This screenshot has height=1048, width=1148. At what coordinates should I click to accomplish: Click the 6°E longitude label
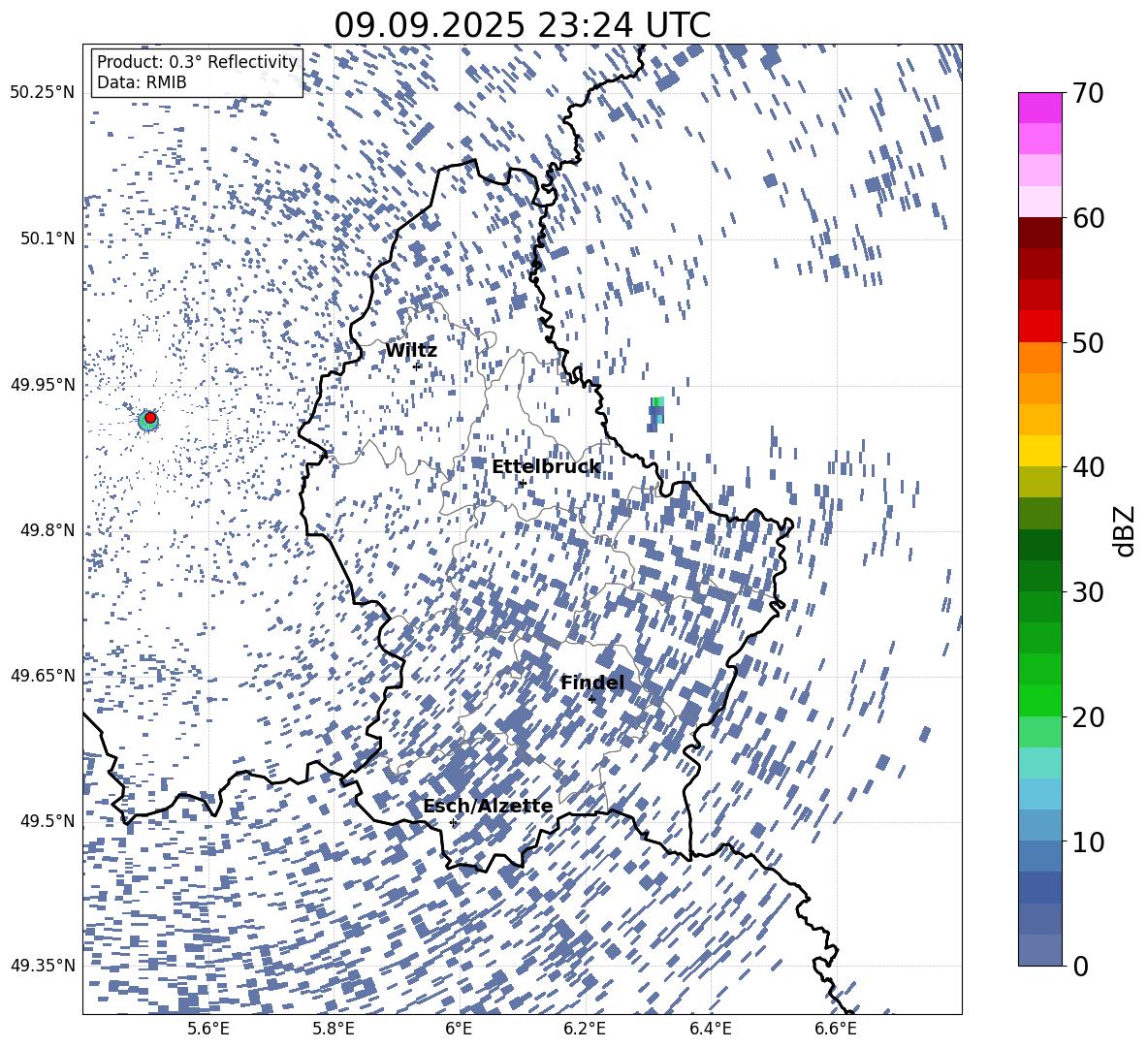pos(459,1029)
